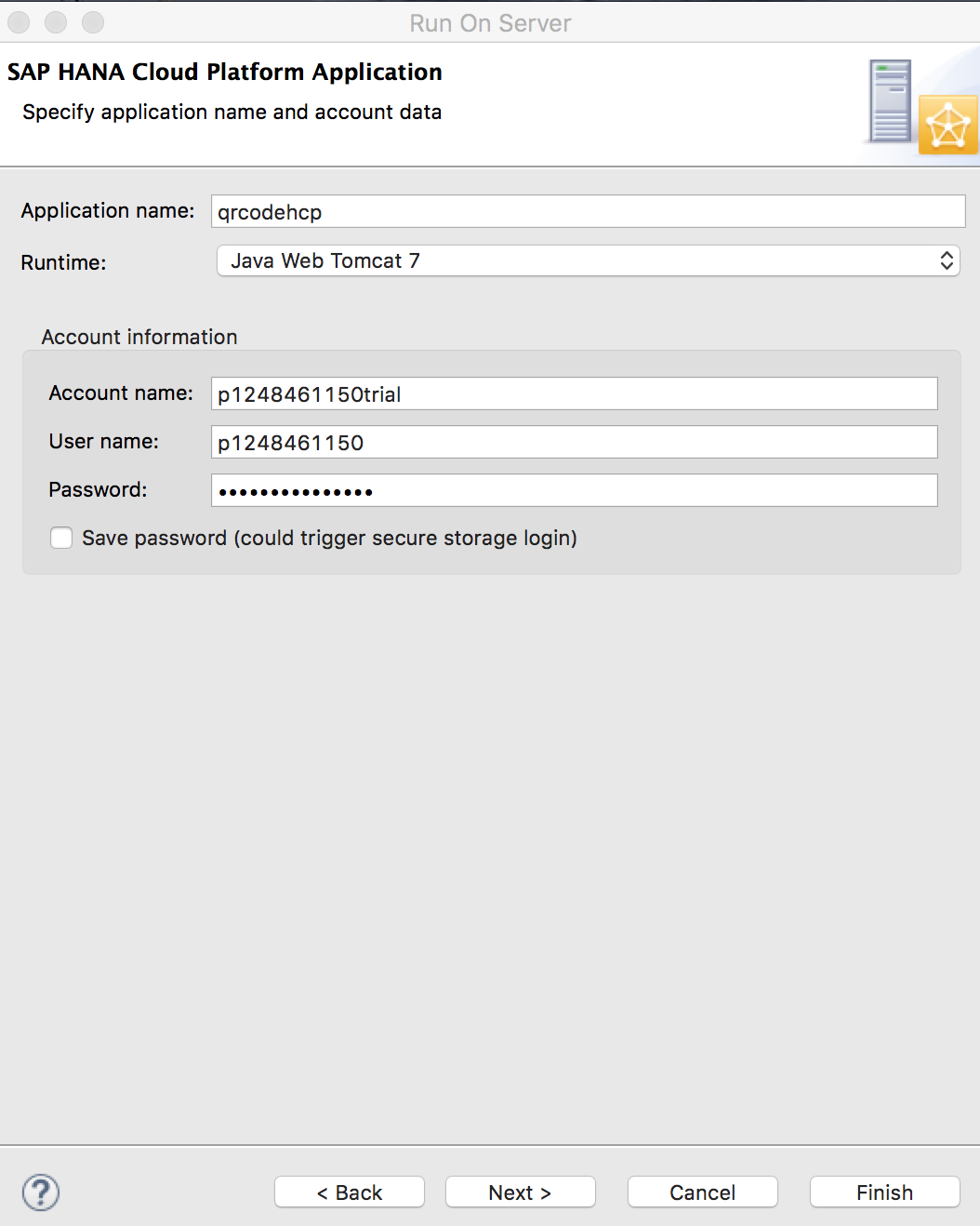Screen dimensions: 980x1226
Task: Enable the Save password checkbox
Action: (x=61, y=538)
